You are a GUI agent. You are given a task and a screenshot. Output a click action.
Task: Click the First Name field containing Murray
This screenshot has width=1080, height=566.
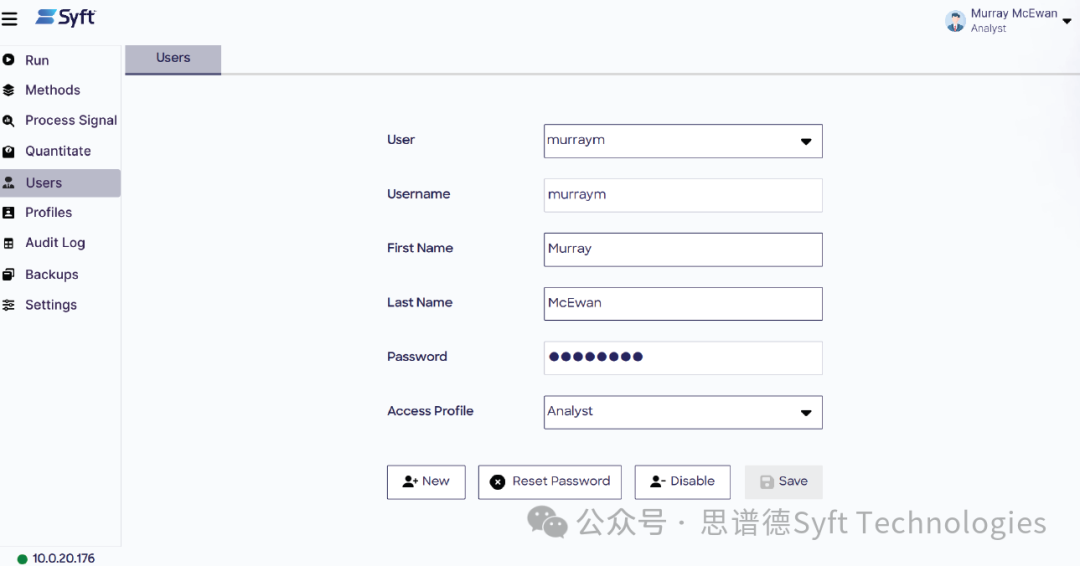coord(683,249)
